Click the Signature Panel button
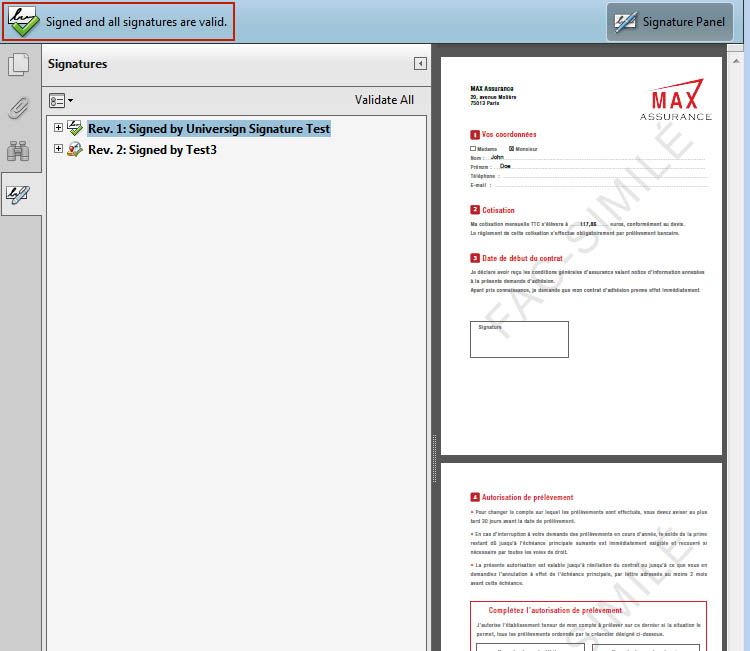The width and height of the screenshot is (750, 651). point(669,22)
